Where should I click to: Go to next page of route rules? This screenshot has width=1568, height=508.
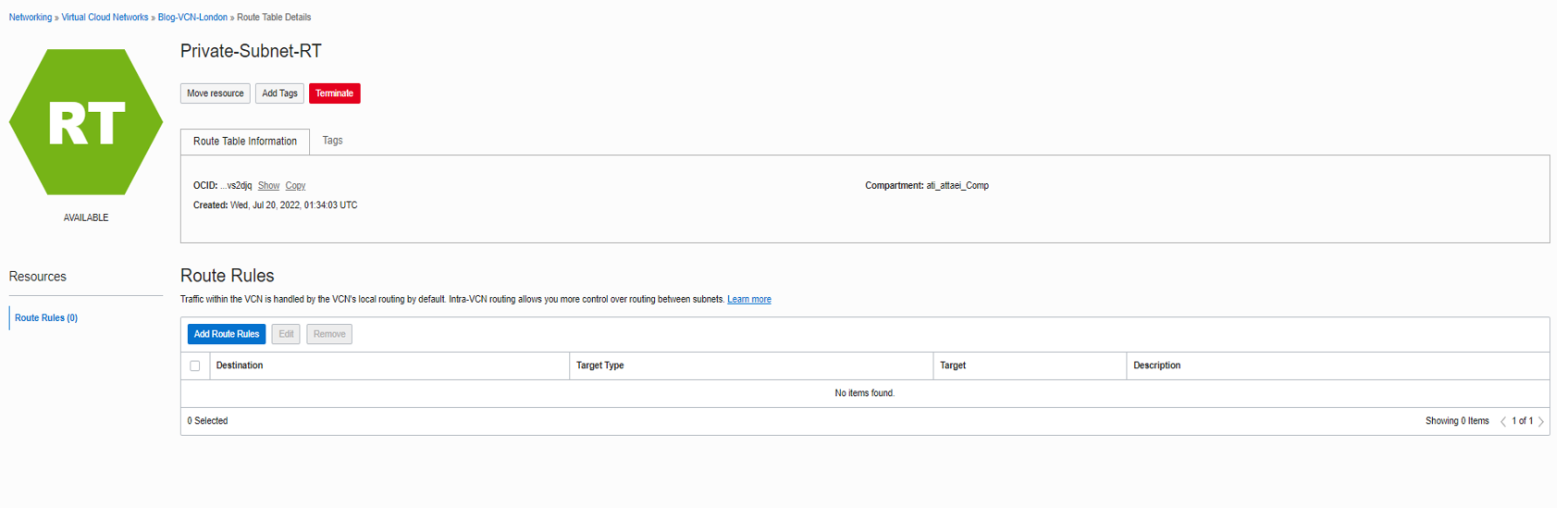click(x=1541, y=422)
